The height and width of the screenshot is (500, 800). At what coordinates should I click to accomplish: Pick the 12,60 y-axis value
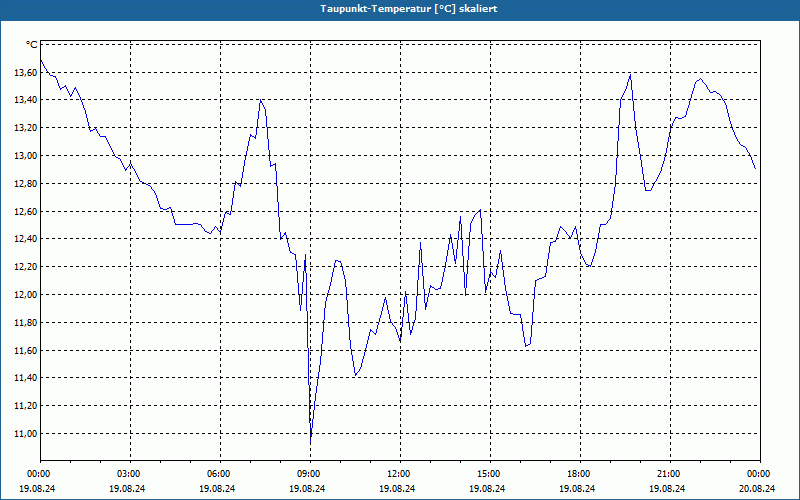[x=26, y=211]
